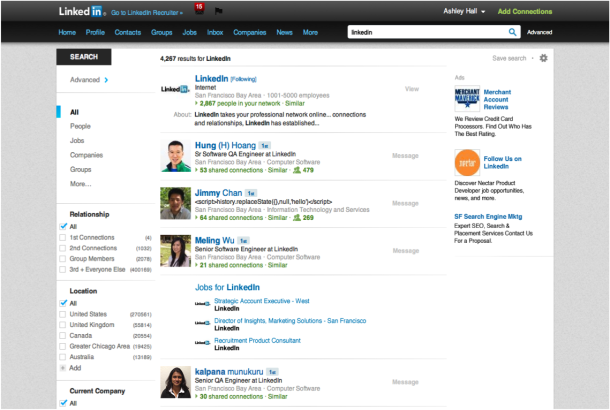The width and height of the screenshot is (610, 410).
Task: Select People in search sidebar
Action: point(80,126)
